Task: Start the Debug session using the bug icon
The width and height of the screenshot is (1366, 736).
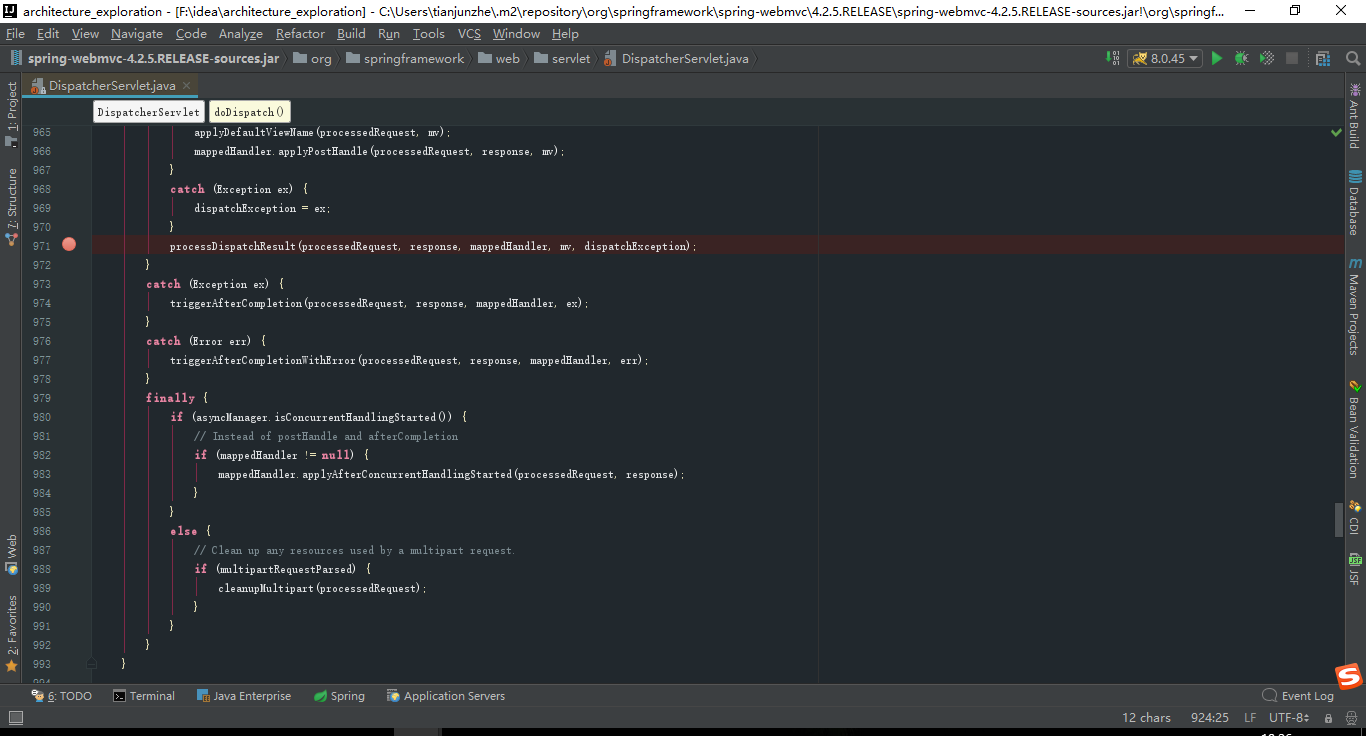Action: 1241,58
